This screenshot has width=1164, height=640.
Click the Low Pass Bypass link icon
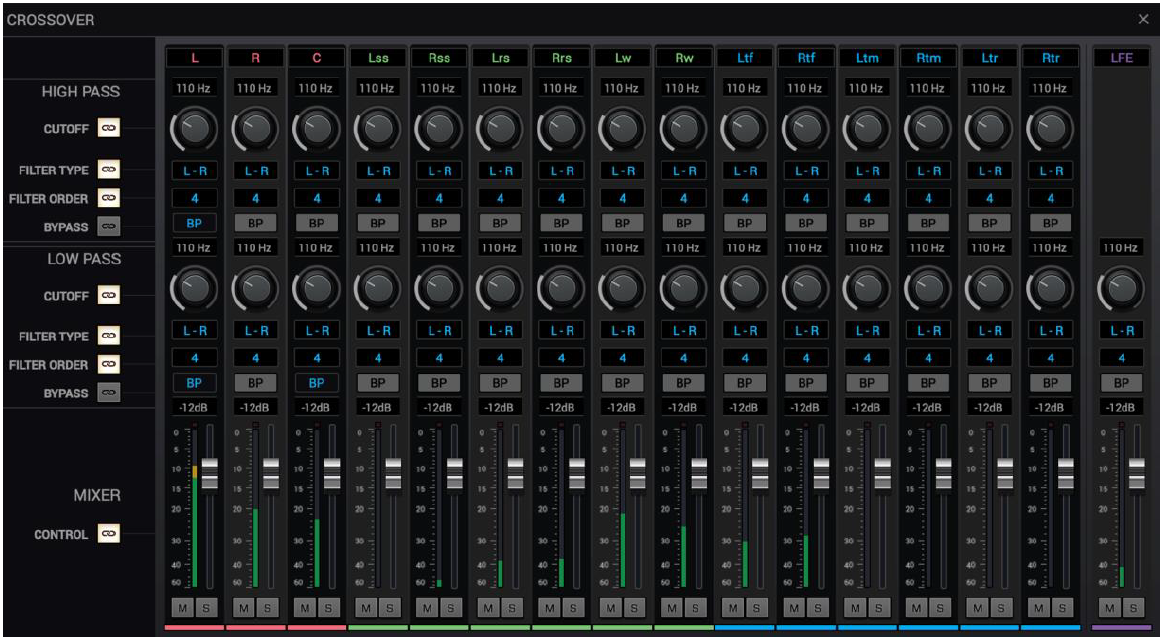(x=108, y=393)
